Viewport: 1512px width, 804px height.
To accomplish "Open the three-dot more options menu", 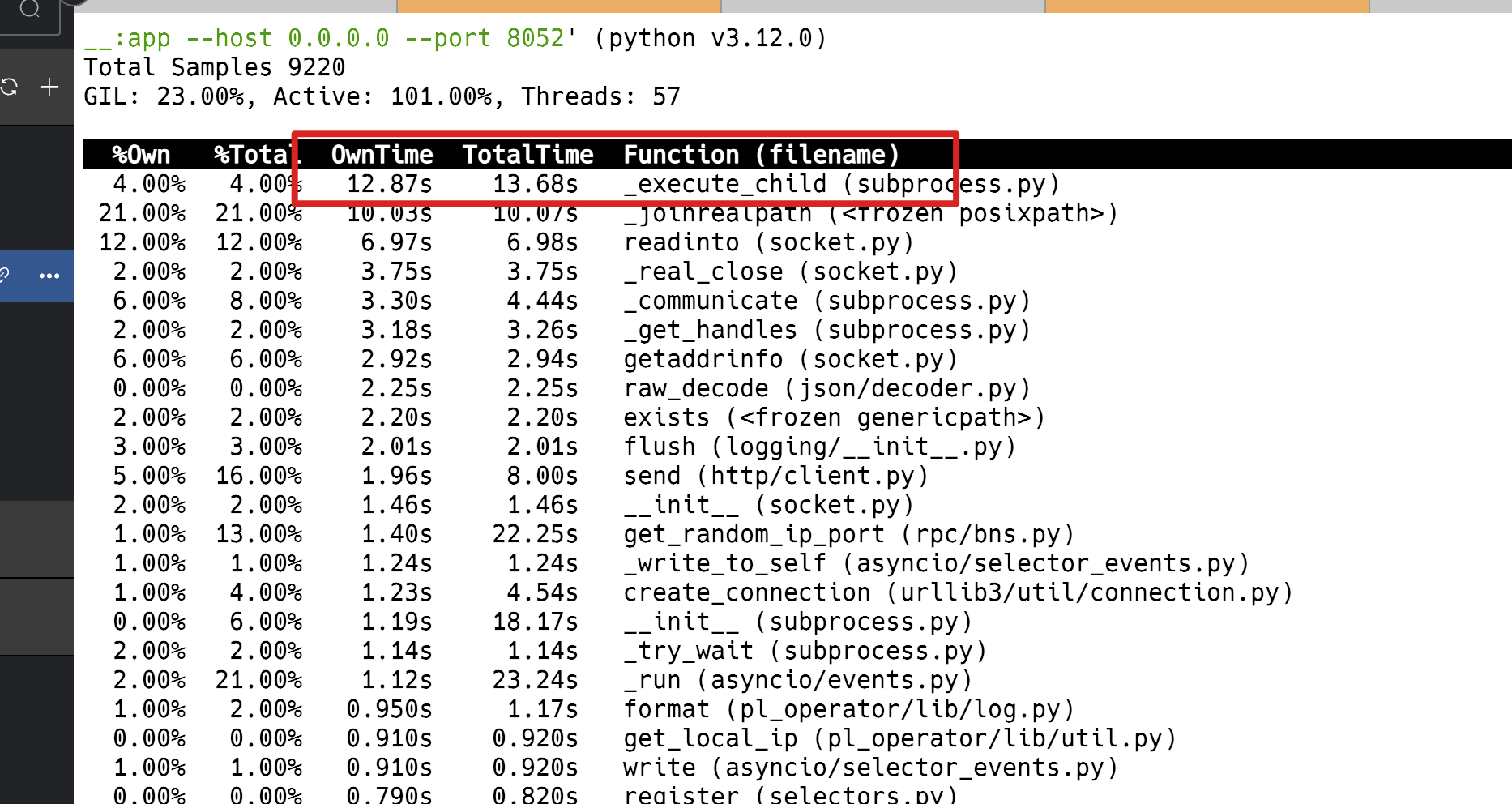I will (49, 276).
